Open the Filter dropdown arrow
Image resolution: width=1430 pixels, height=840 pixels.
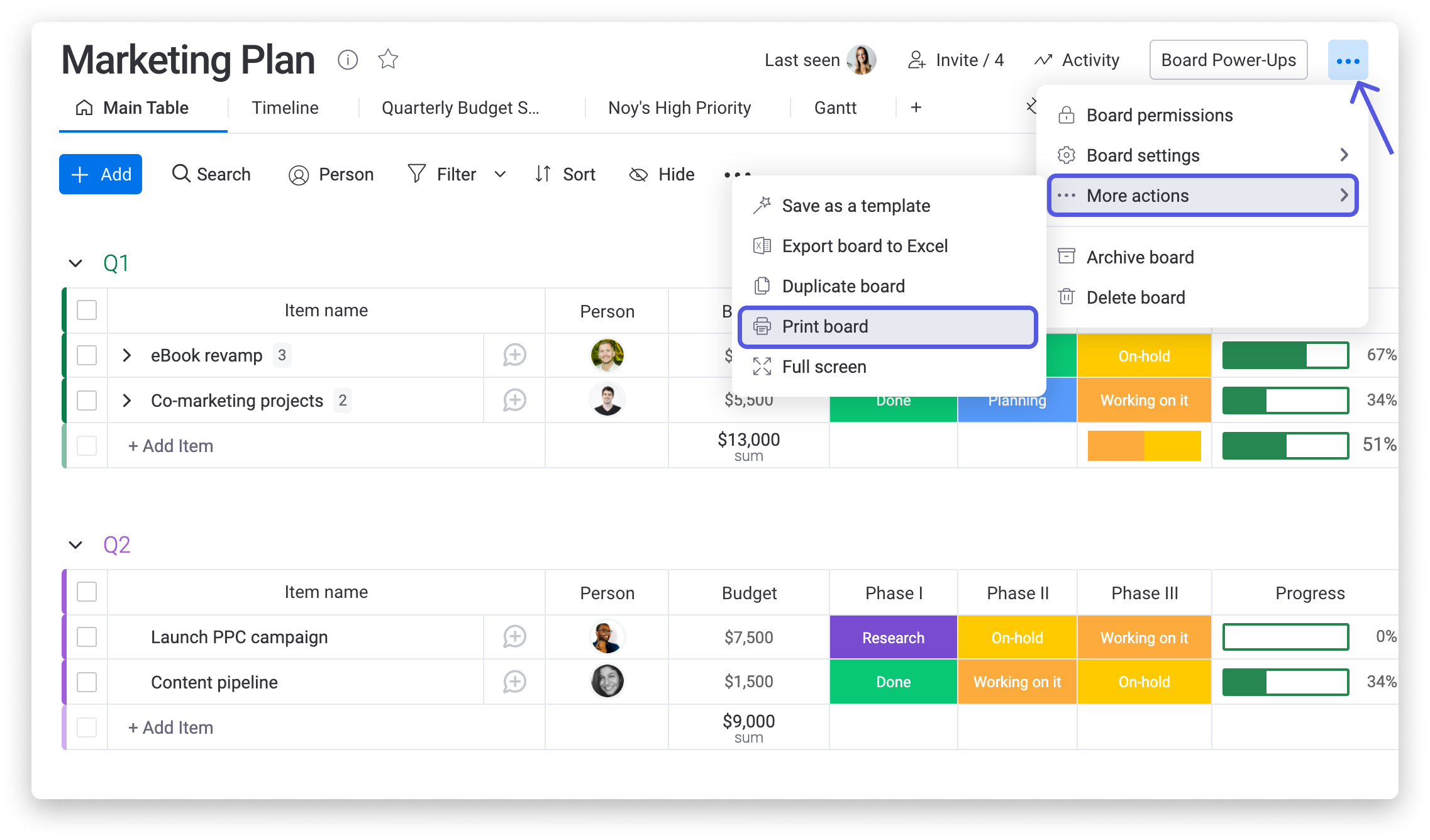click(500, 174)
